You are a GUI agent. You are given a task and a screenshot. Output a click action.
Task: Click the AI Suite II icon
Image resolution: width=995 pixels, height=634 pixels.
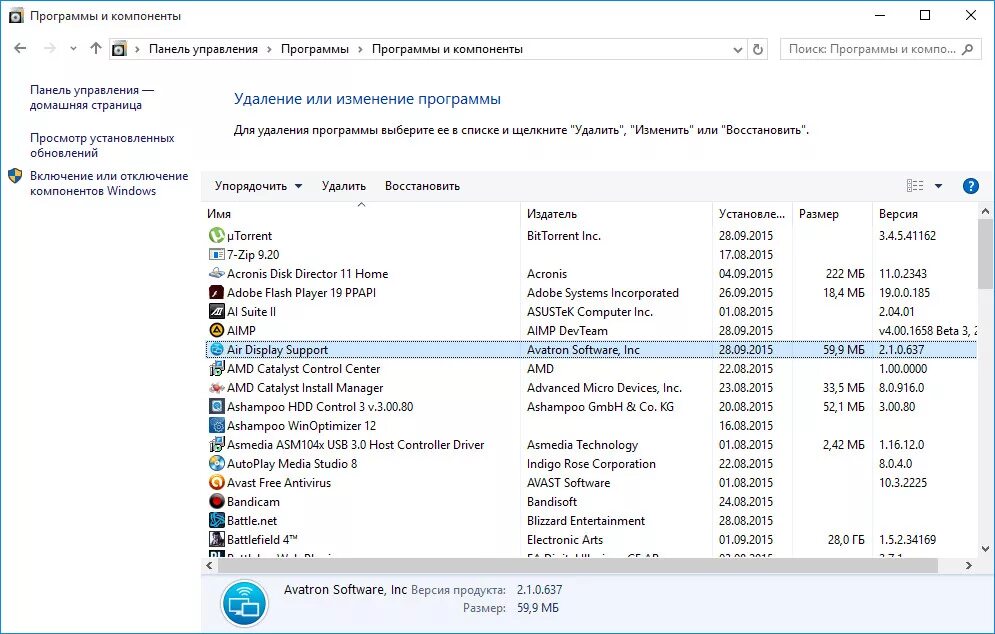click(x=216, y=312)
